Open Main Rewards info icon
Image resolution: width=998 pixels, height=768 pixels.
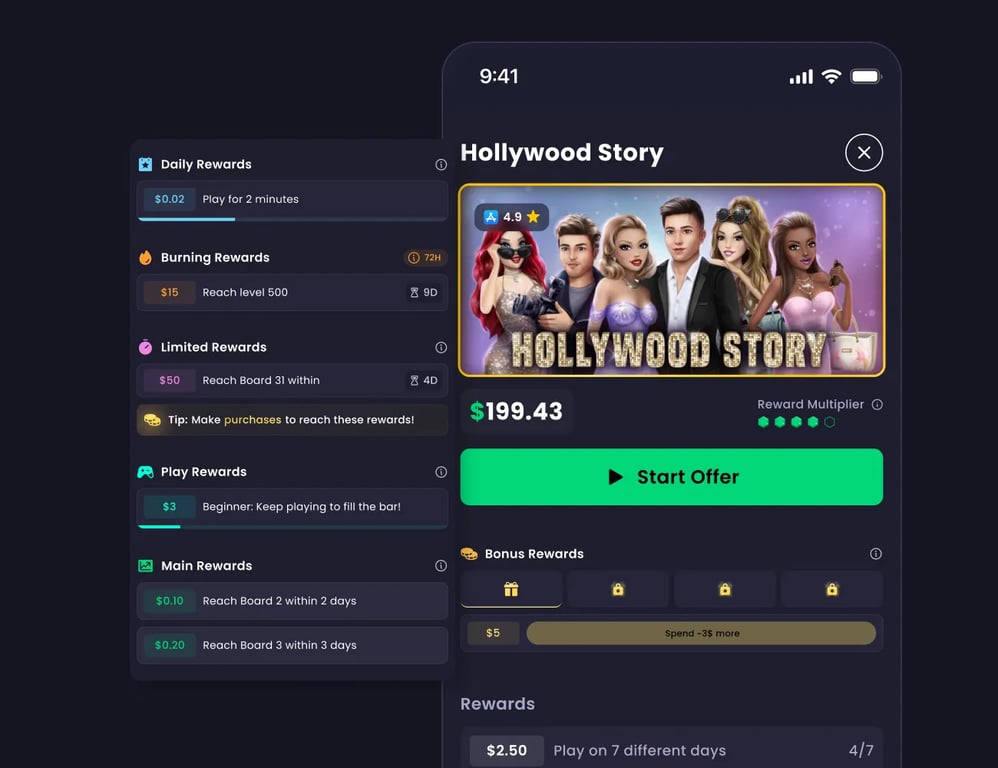point(440,566)
